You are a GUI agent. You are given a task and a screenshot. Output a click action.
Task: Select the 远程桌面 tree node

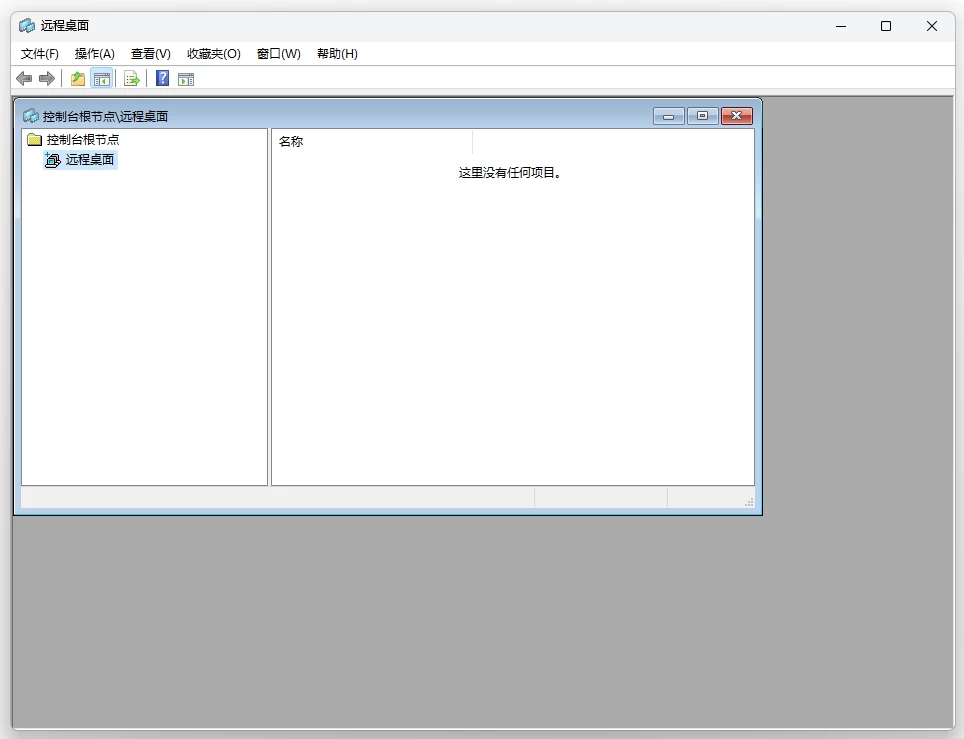pyautogui.click(x=90, y=159)
